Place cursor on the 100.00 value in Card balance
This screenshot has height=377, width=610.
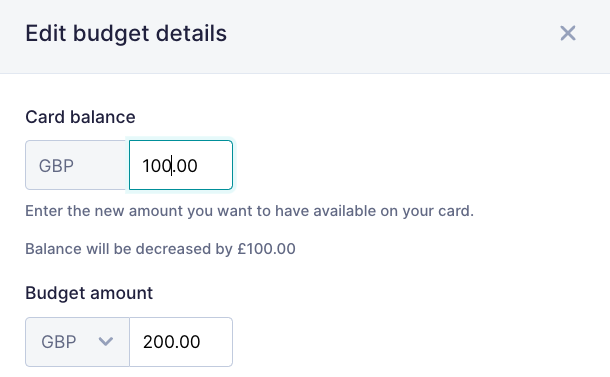[x=170, y=166]
